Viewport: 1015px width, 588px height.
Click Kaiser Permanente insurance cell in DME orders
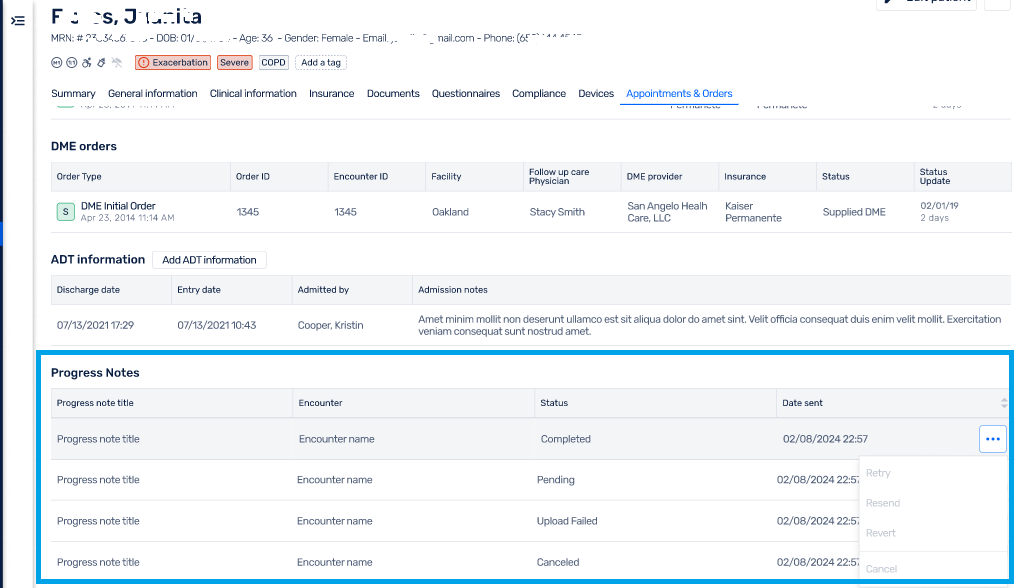753,212
